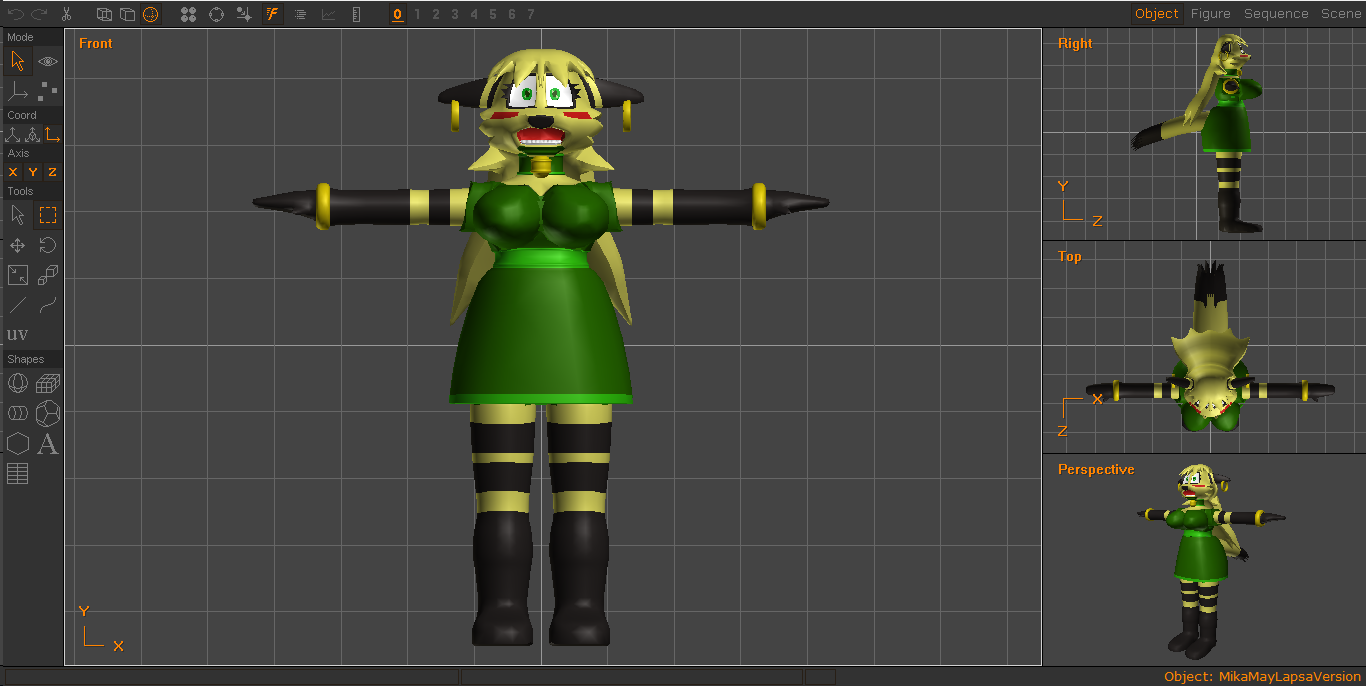Image resolution: width=1366 pixels, height=686 pixels.
Task: Toggle the Y axis lock
Action: (33, 172)
